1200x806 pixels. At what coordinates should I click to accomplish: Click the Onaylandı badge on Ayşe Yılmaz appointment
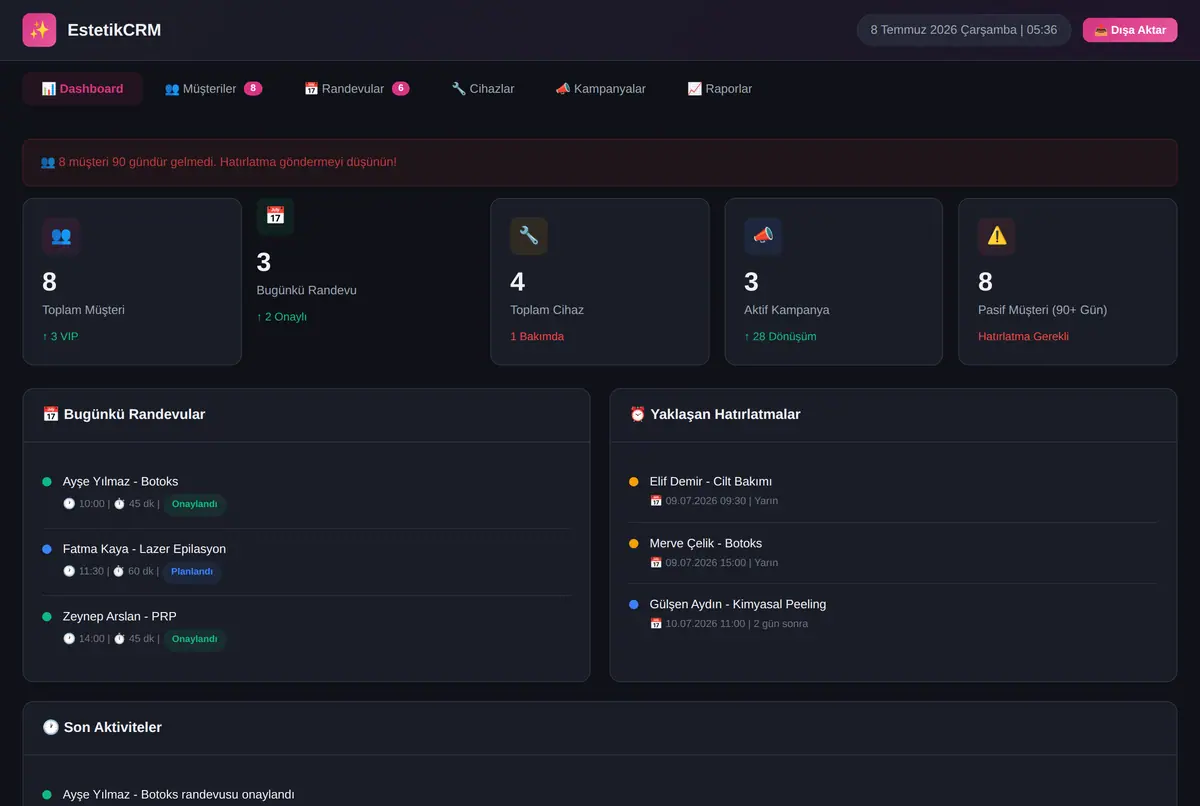pos(194,504)
